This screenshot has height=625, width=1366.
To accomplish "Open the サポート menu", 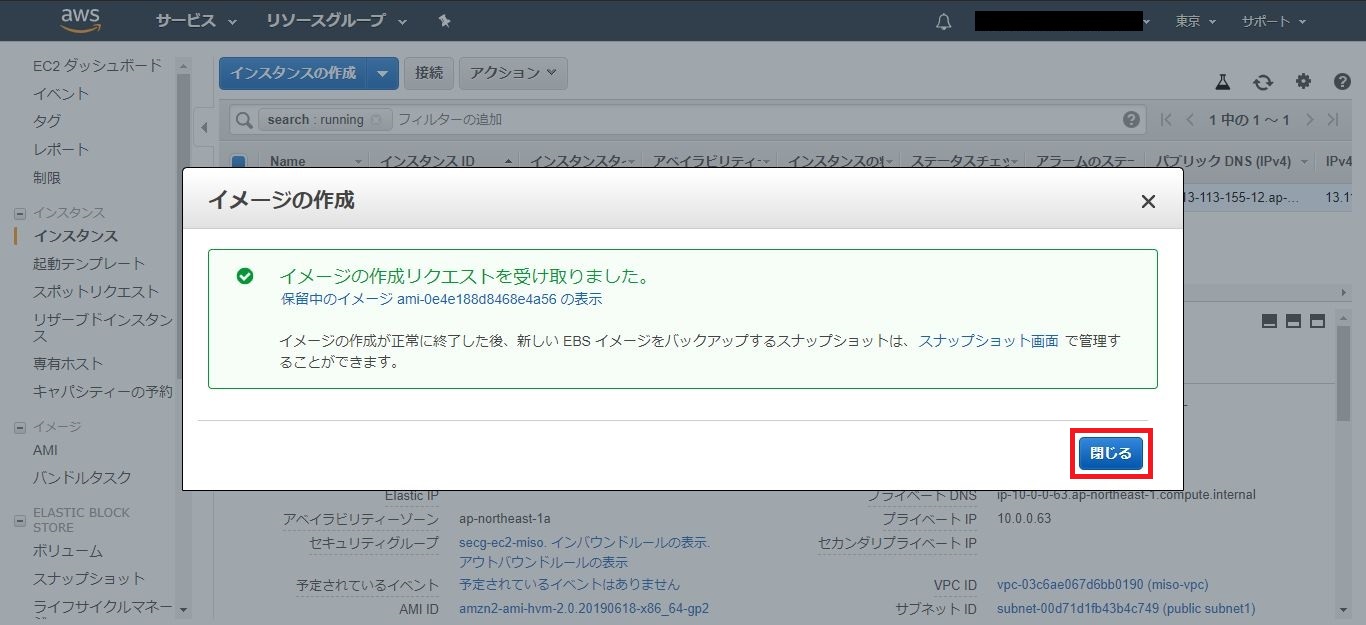I will click(x=1273, y=21).
